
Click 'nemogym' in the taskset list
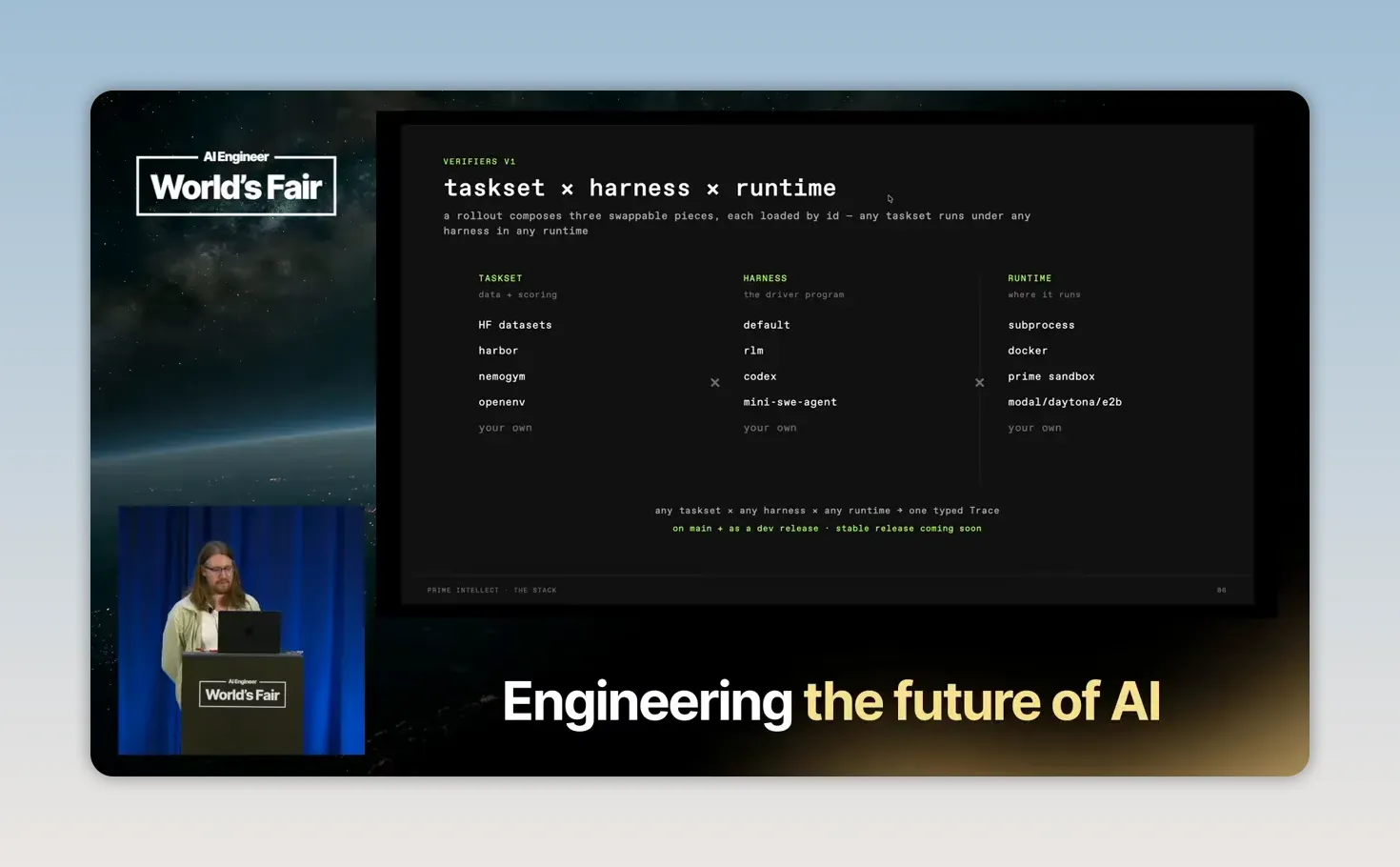(502, 376)
